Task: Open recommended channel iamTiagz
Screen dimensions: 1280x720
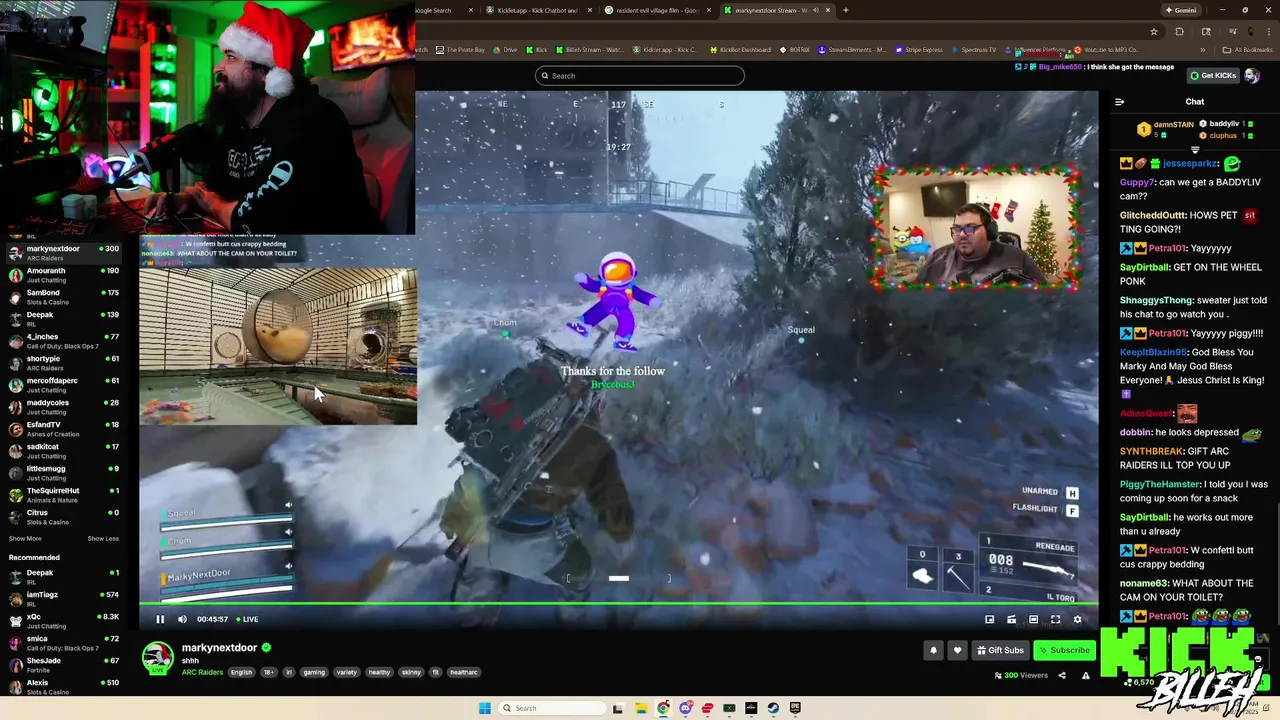Action: click(x=64, y=599)
